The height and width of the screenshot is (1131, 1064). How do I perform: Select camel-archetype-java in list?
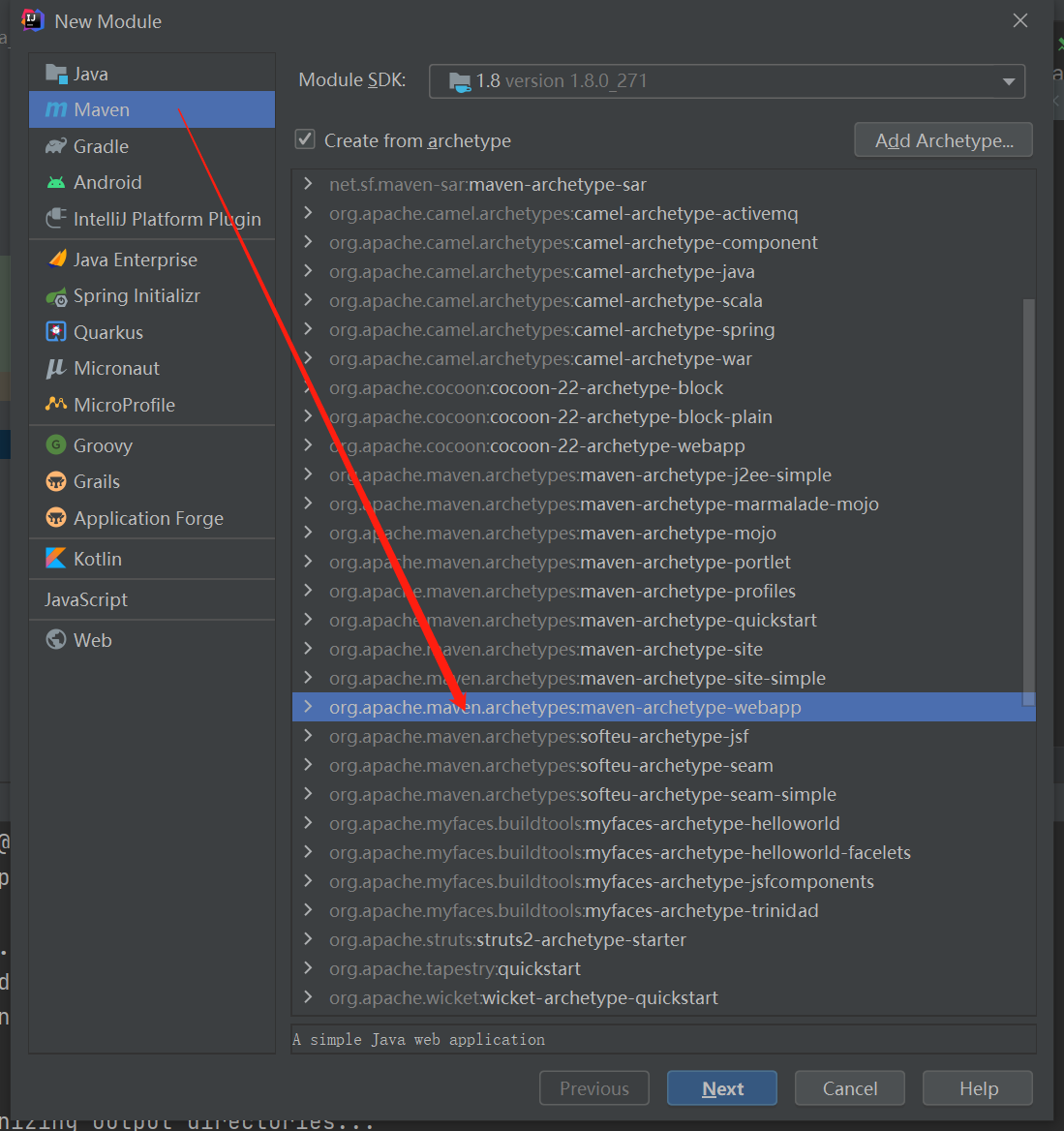pyautogui.click(x=663, y=271)
